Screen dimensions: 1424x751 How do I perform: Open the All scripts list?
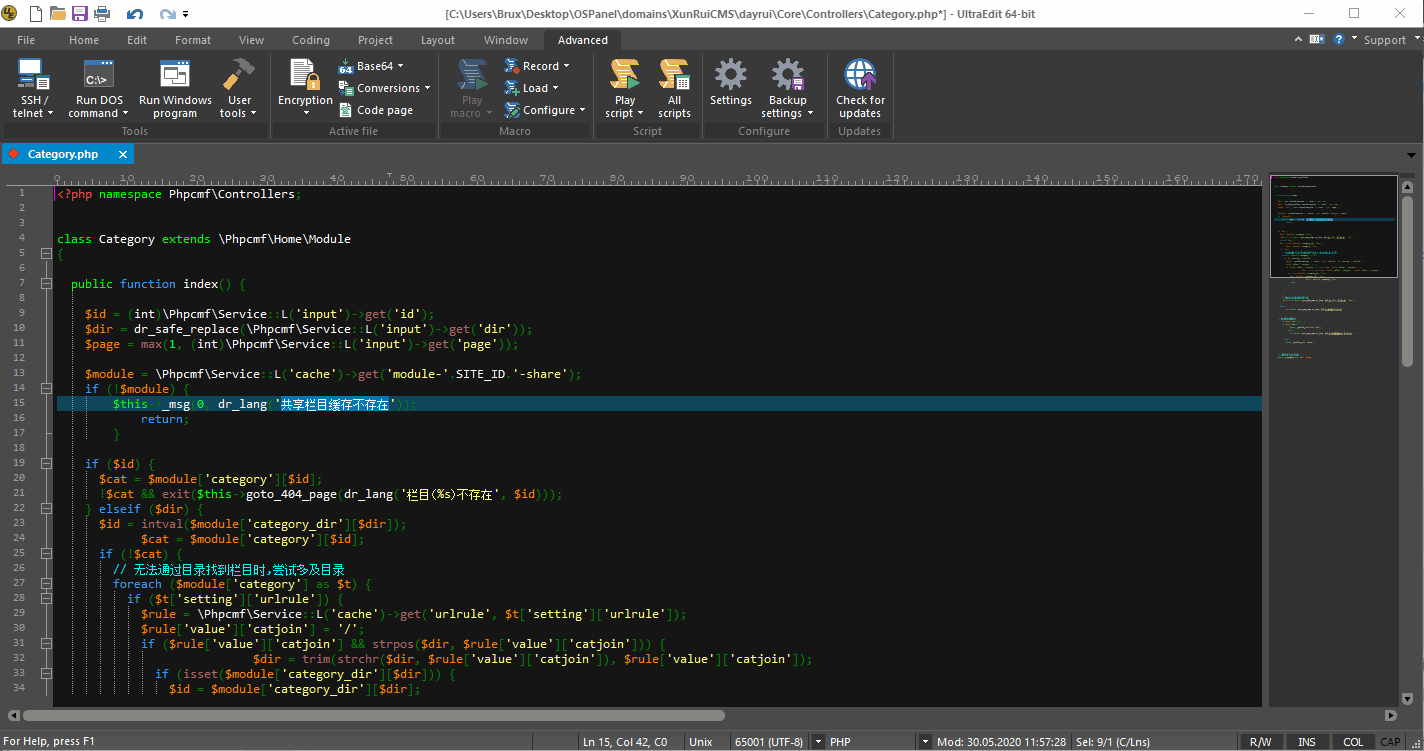point(674,76)
